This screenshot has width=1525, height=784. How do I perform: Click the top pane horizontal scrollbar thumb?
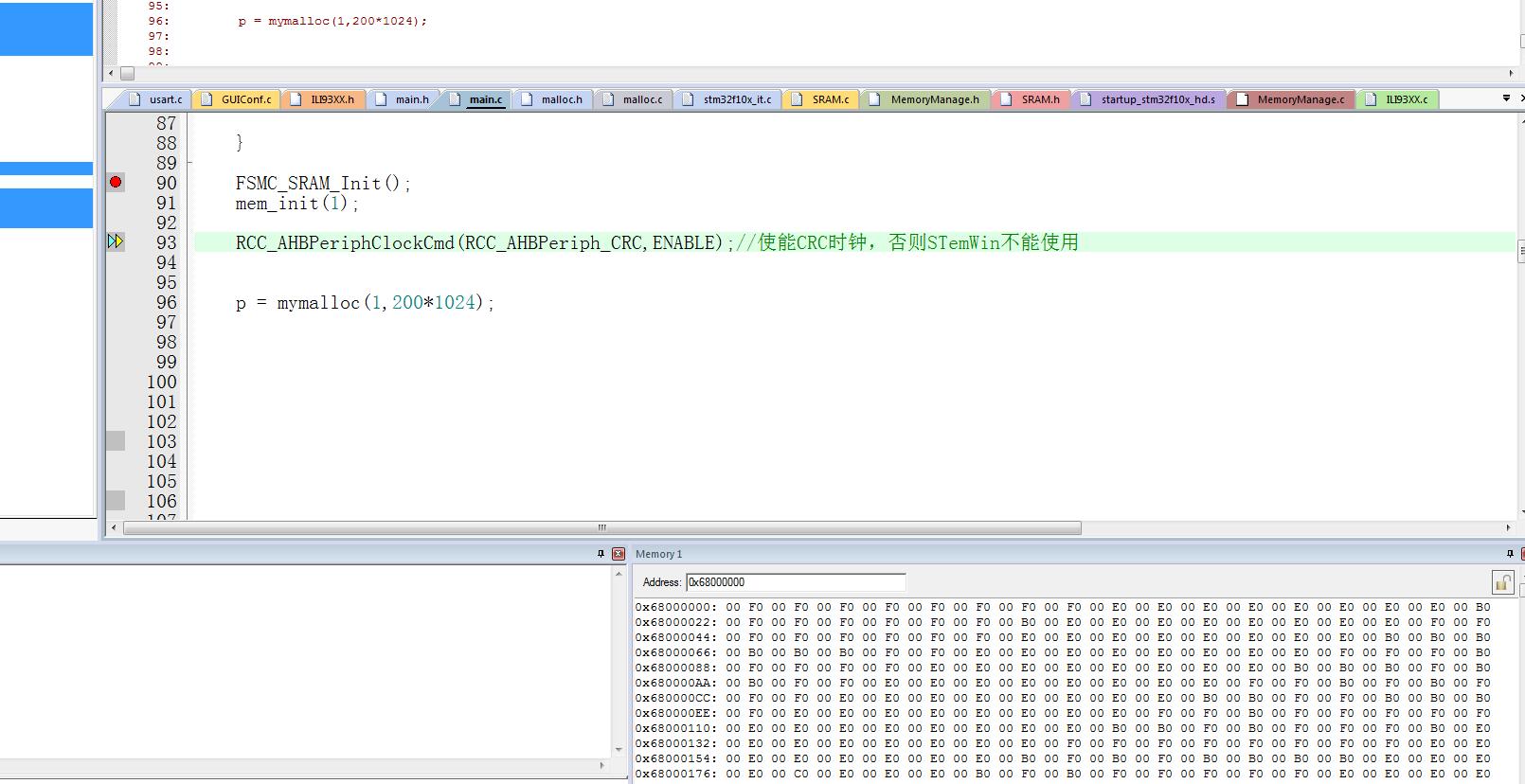click(128, 73)
